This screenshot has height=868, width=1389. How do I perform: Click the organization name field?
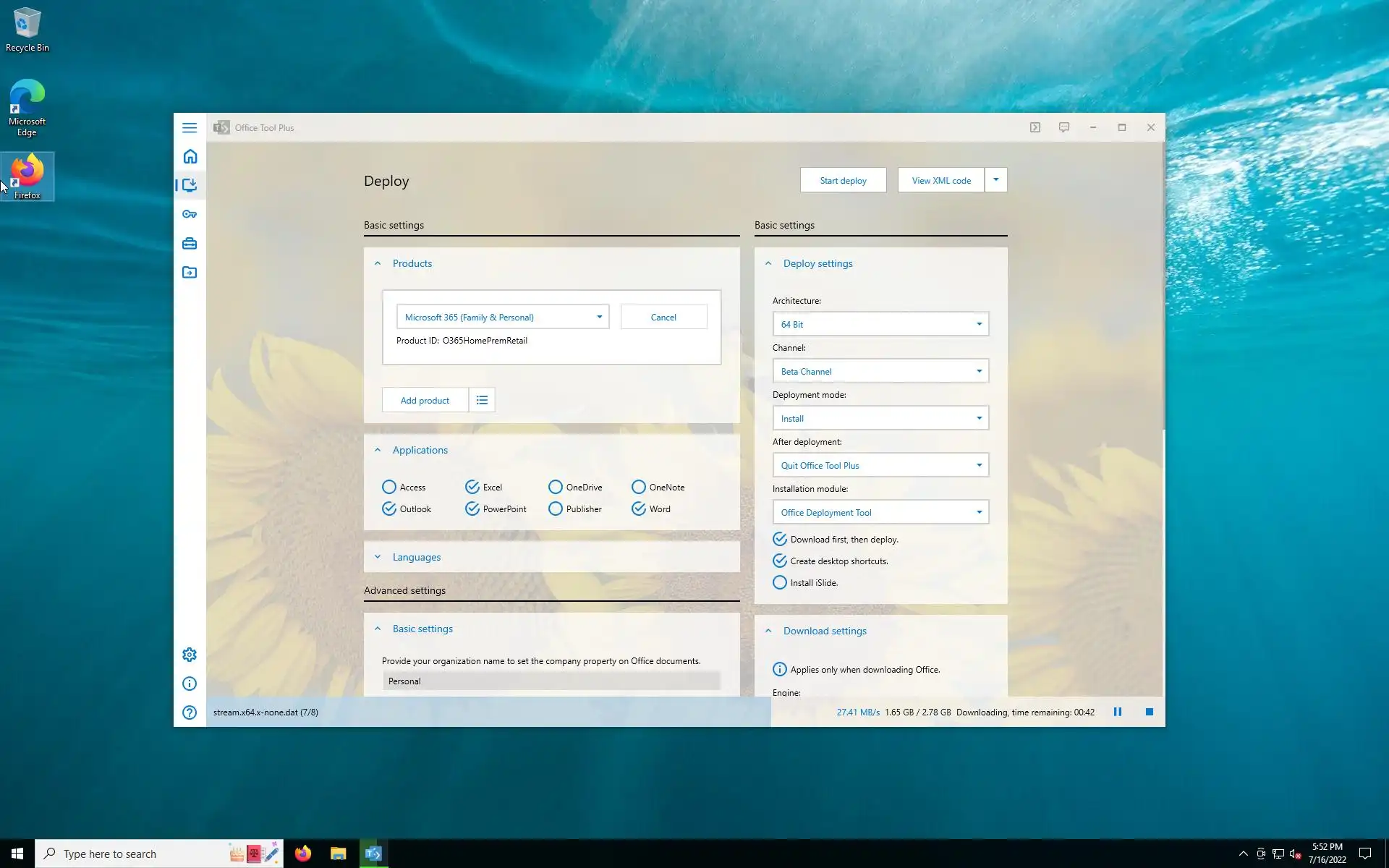pos(551,681)
